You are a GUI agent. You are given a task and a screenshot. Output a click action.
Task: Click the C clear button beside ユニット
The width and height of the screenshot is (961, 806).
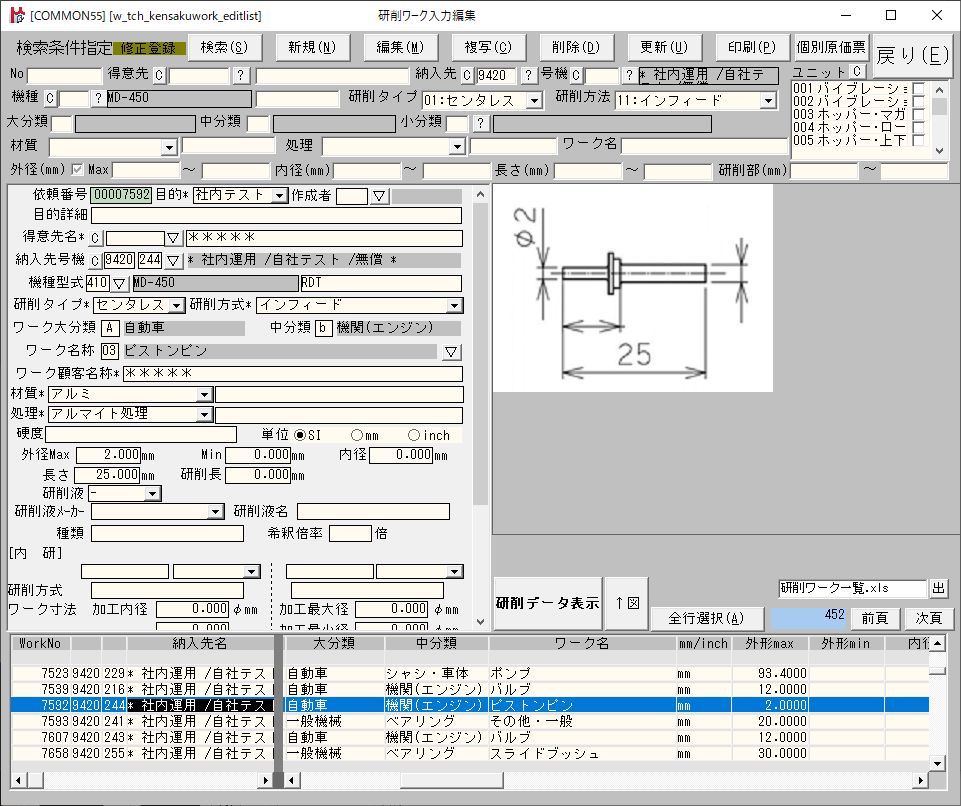(856, 72)
